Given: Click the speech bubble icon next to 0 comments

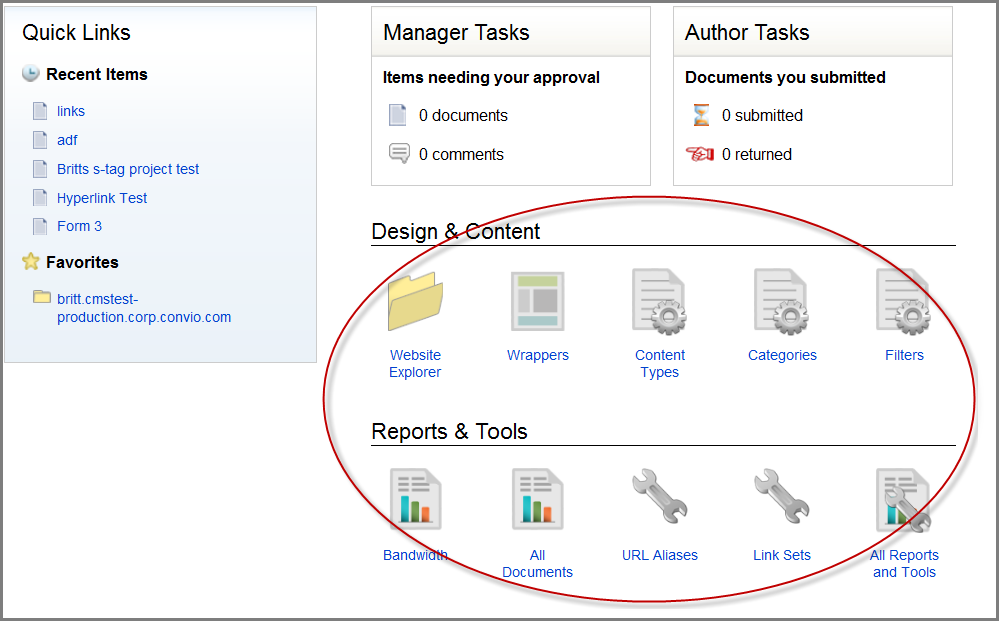Looking at the screenshot, I should coord(399,153).
